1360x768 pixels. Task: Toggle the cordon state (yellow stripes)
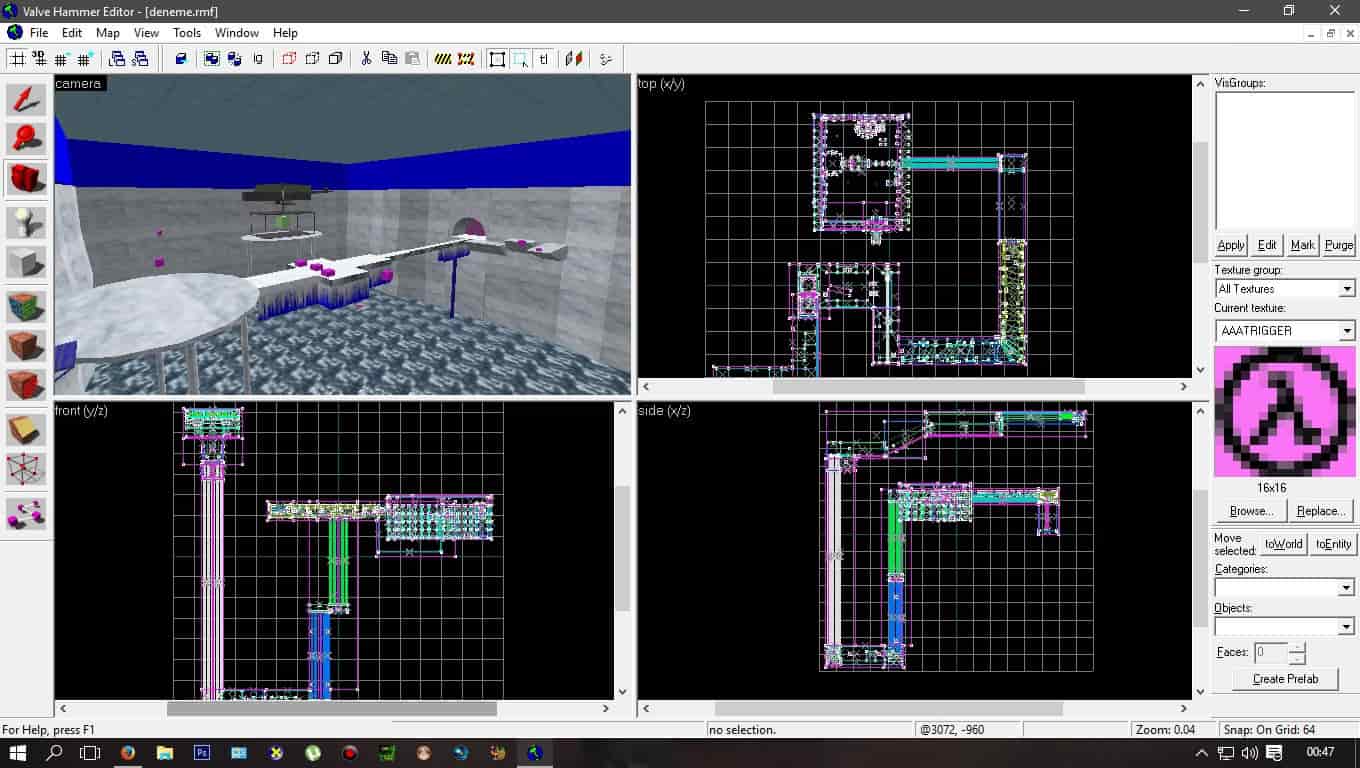(x=443, y=59)
